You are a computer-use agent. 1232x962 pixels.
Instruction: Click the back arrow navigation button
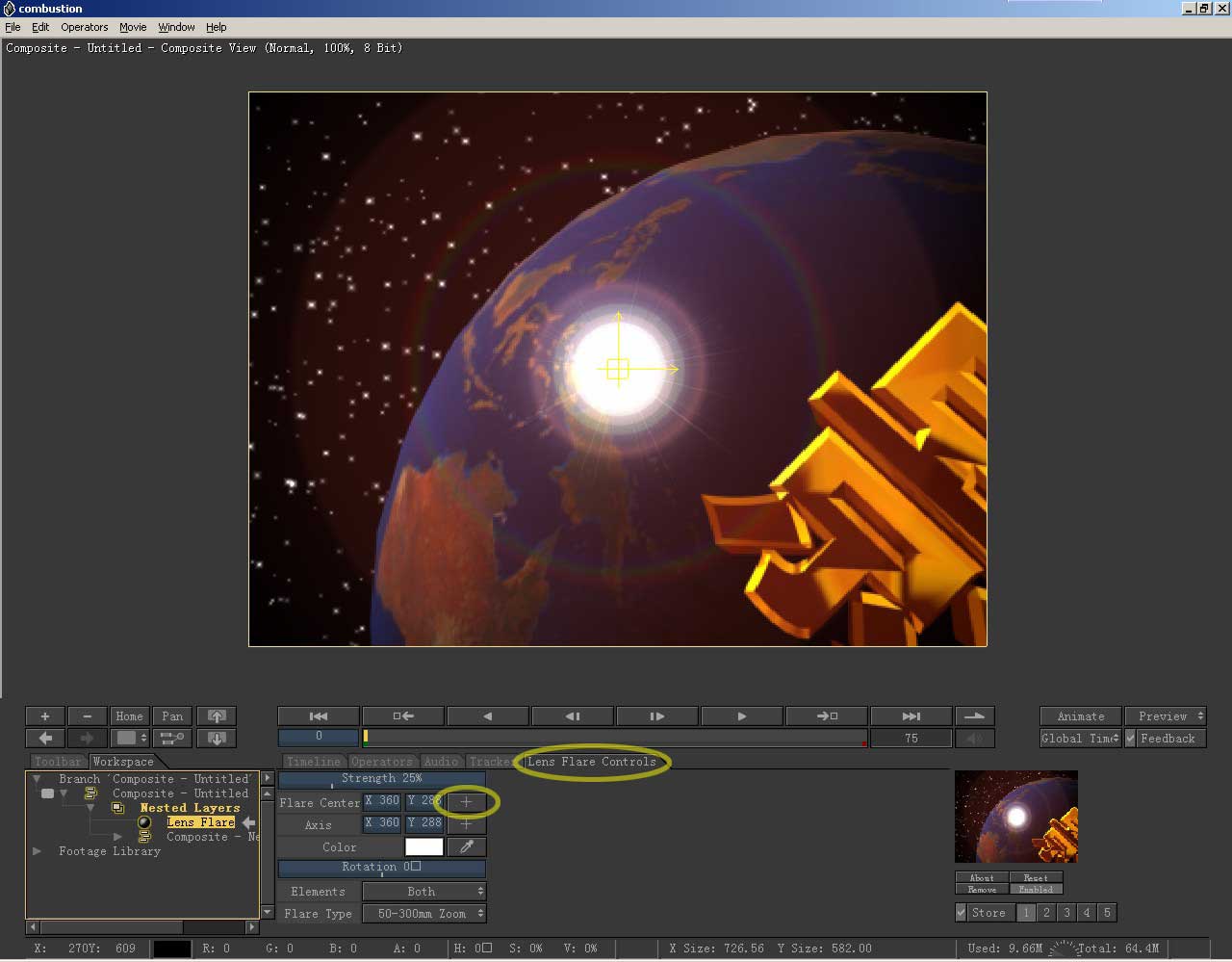(45, 739)
